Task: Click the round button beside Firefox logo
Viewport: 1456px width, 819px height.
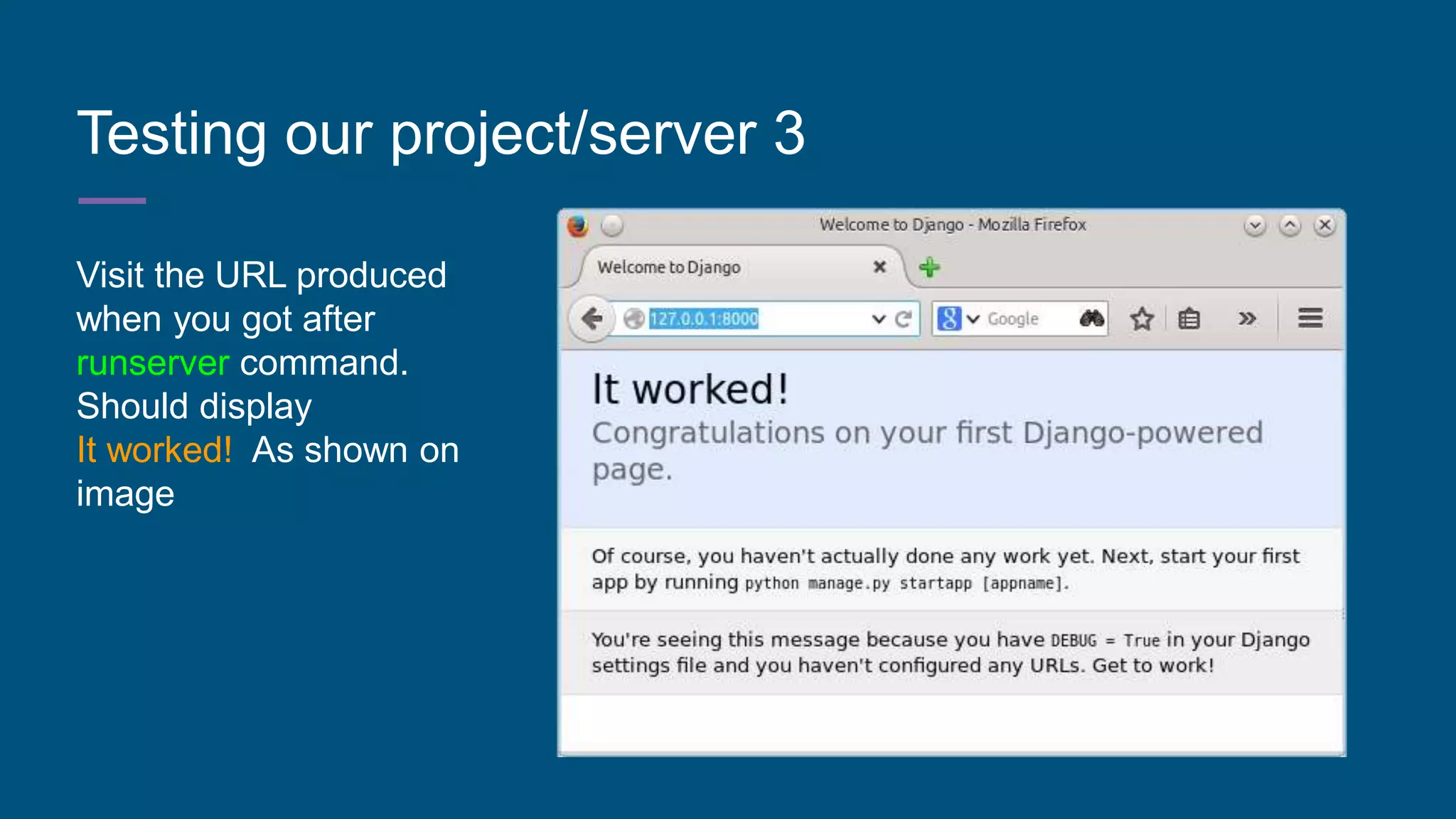Action: click(x=612, y=225)
